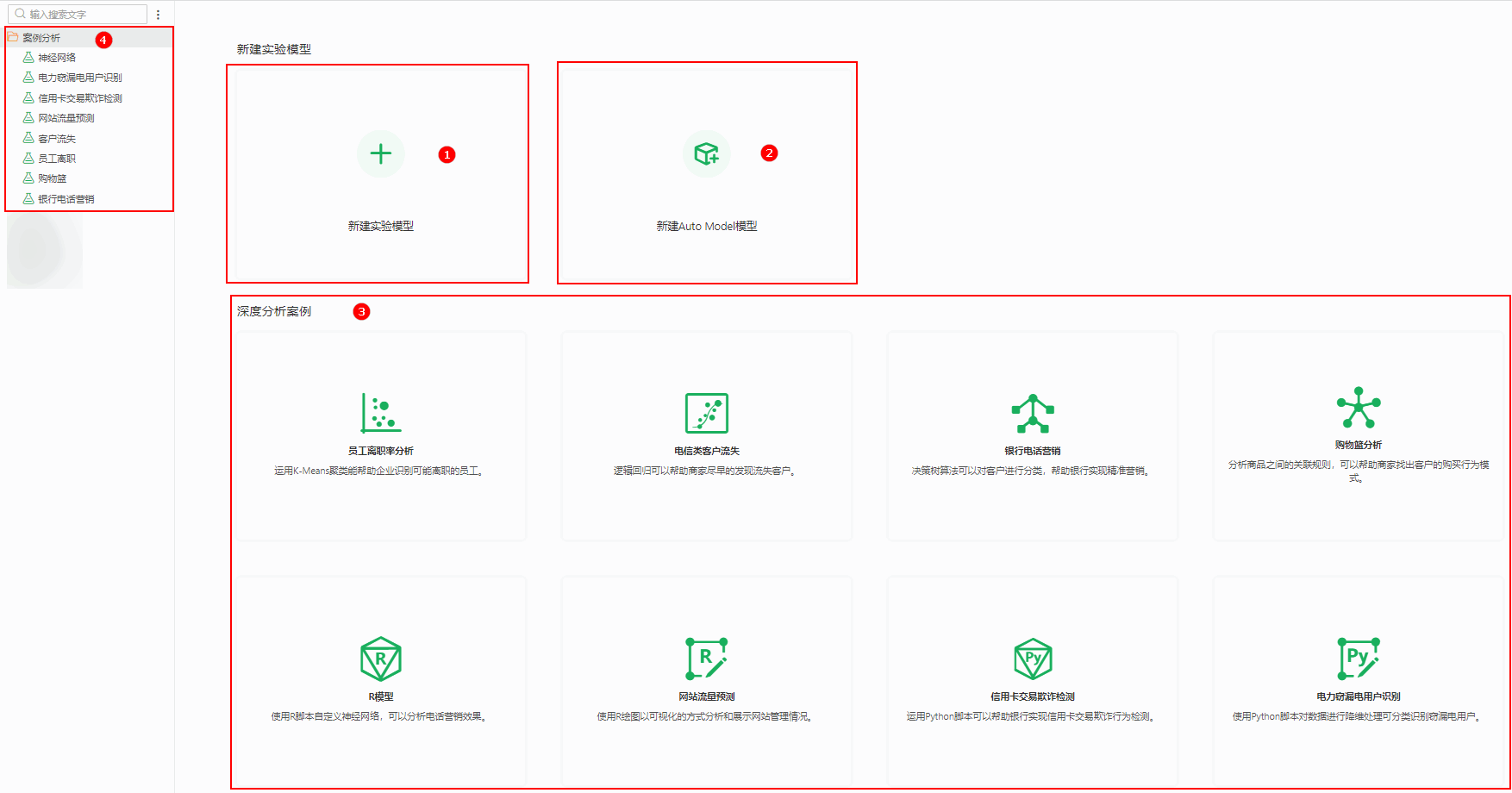
Task: Open the 信用卡交易欺诈检测 Py icon
Action: coord(1033,659)
